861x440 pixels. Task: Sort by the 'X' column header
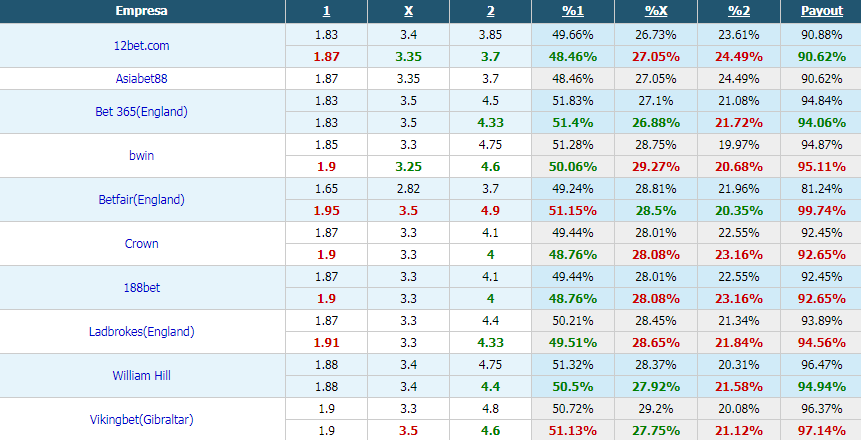[409, 11]
